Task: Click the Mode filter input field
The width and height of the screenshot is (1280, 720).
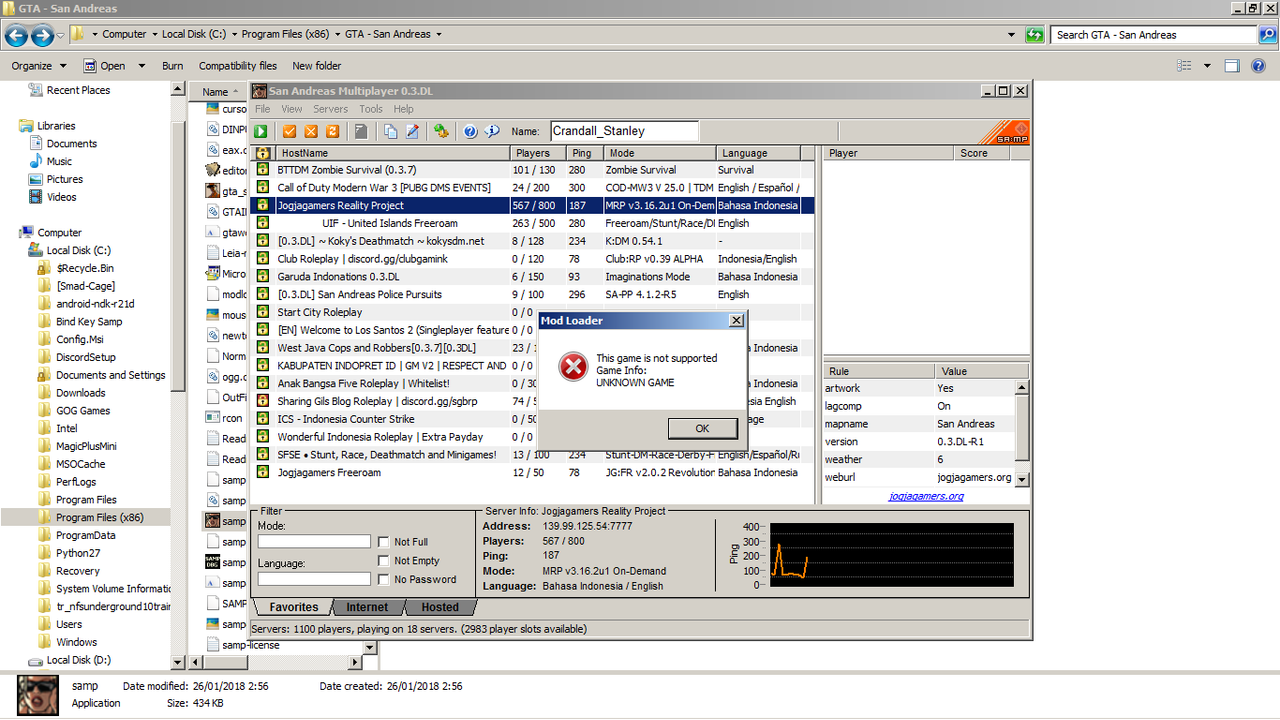Action: tap(314, 542)
